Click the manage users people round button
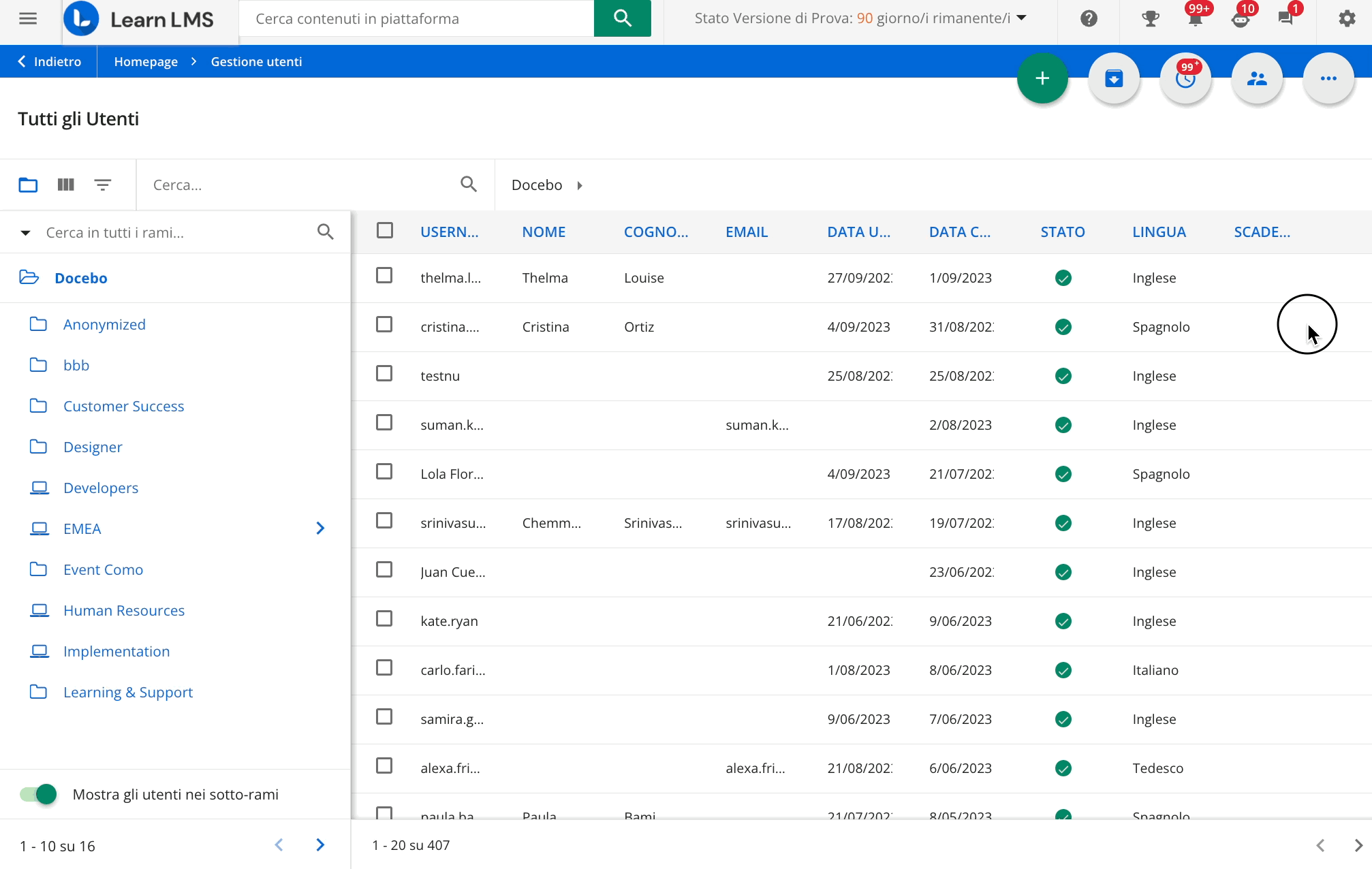This screenshot has width=1372, height=869. (x=1257, y=78)
